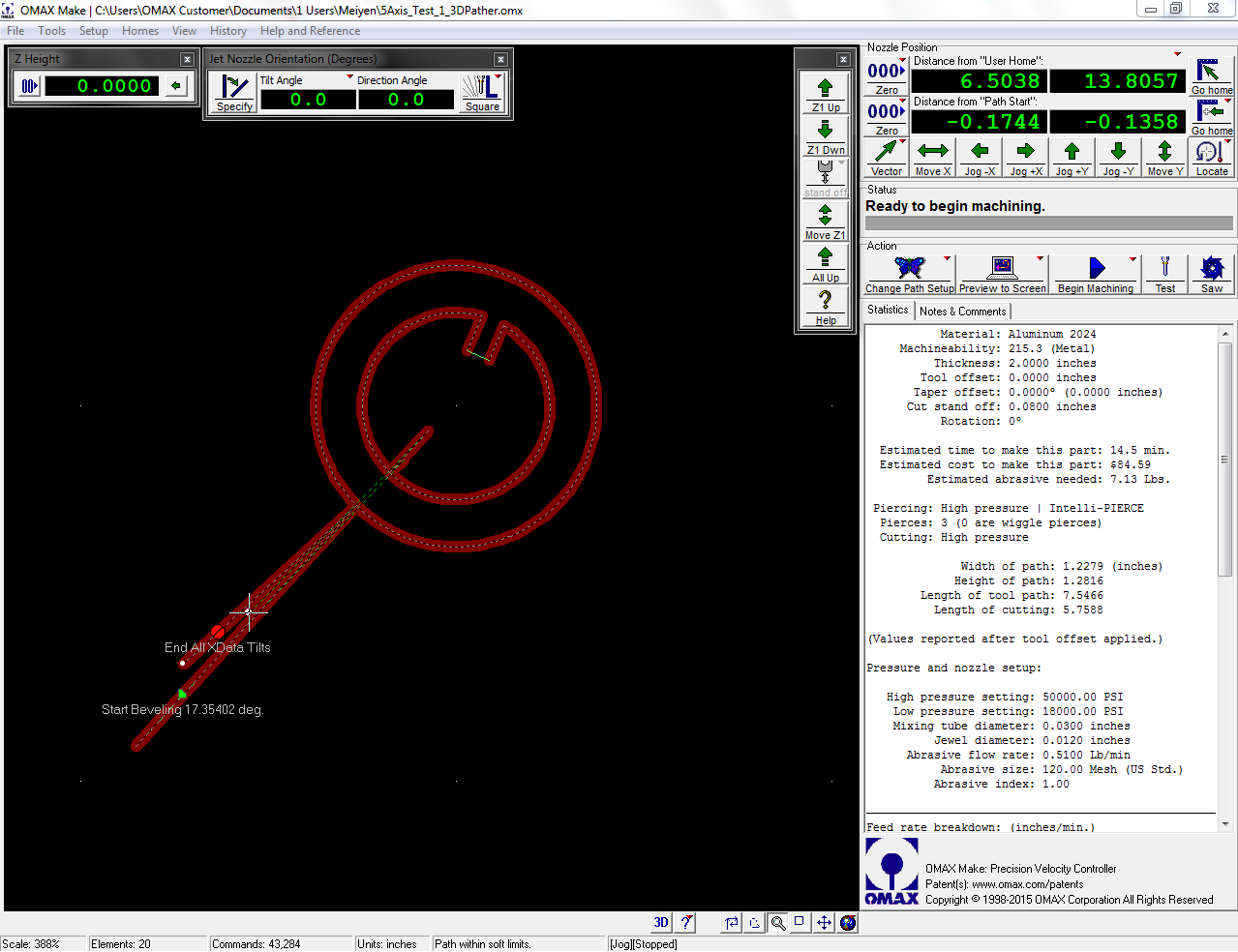Select the pan view crosshair tool
The image size is (1238, 952).
824,923
